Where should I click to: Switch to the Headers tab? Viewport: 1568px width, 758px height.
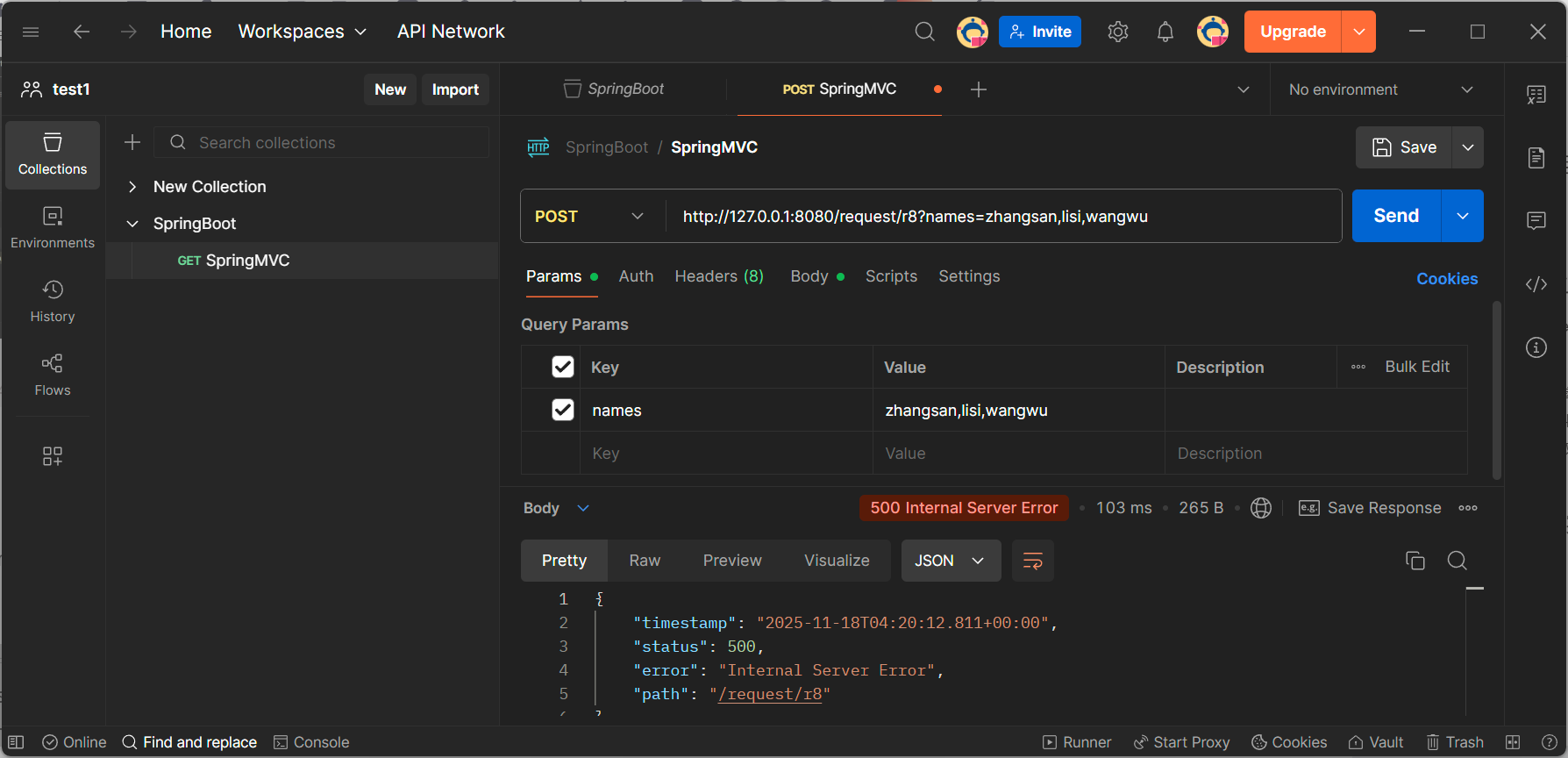718,276
